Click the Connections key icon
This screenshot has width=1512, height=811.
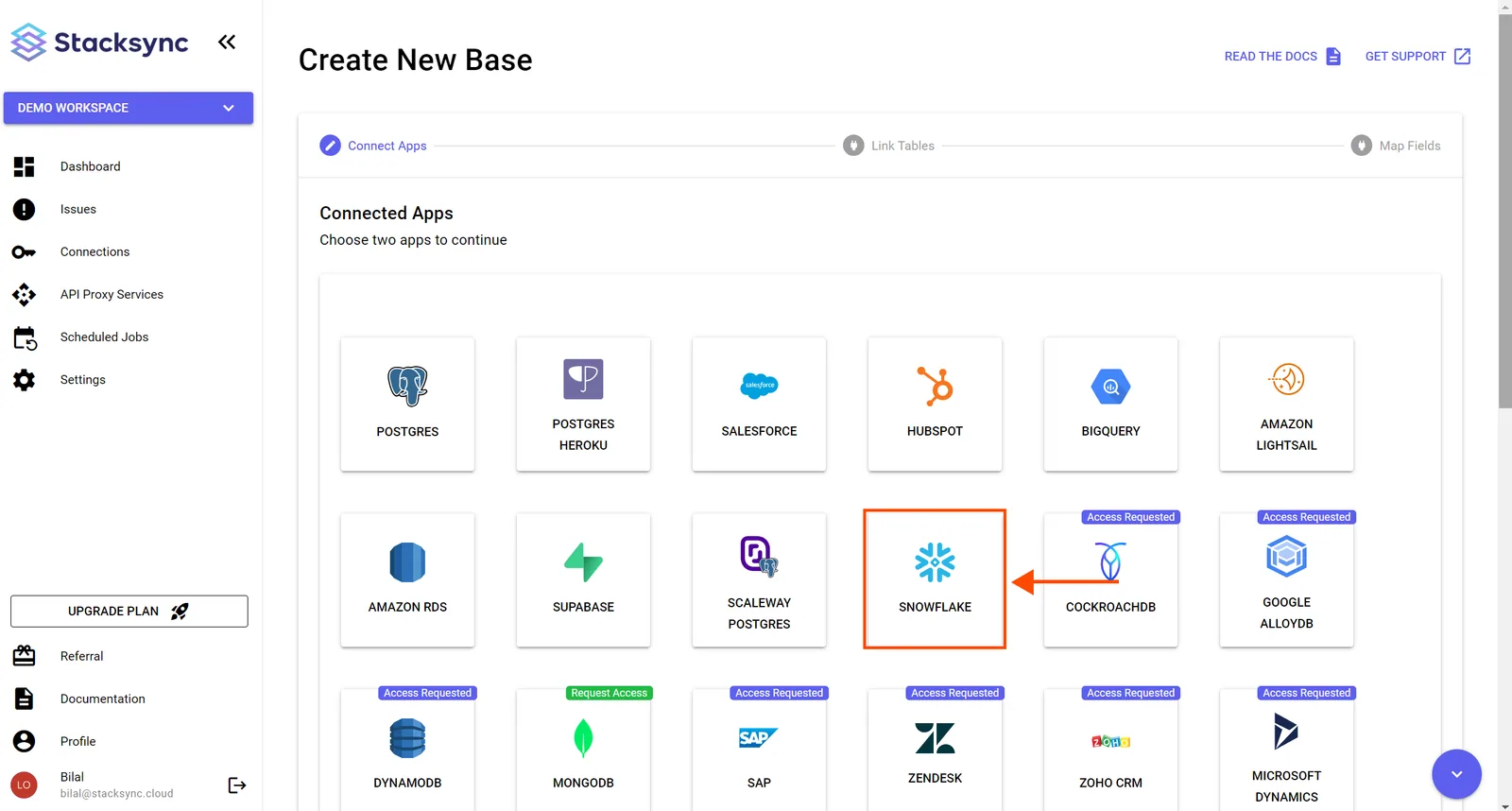25,252
